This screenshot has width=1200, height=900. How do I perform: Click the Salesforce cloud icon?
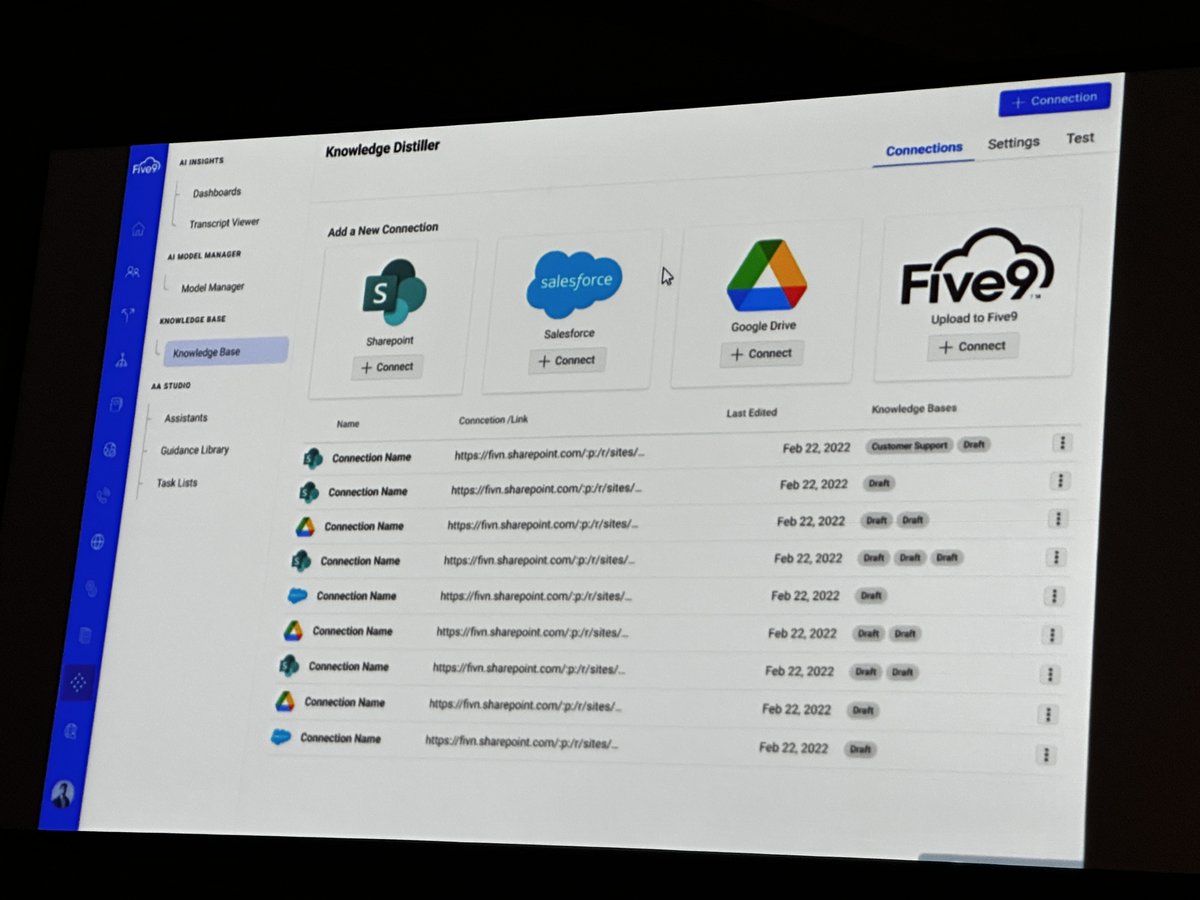coord(574,281)
